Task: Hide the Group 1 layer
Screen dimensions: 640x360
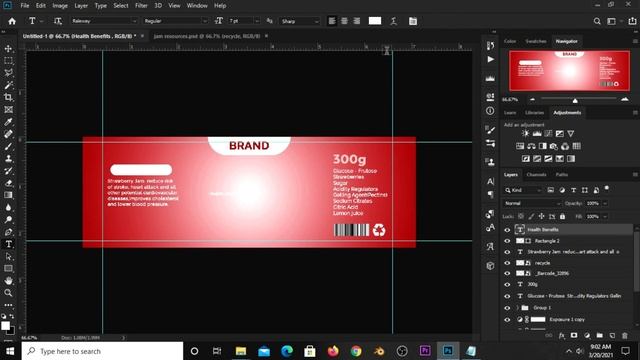Action: pyautogui.click(x=507, y=308)
